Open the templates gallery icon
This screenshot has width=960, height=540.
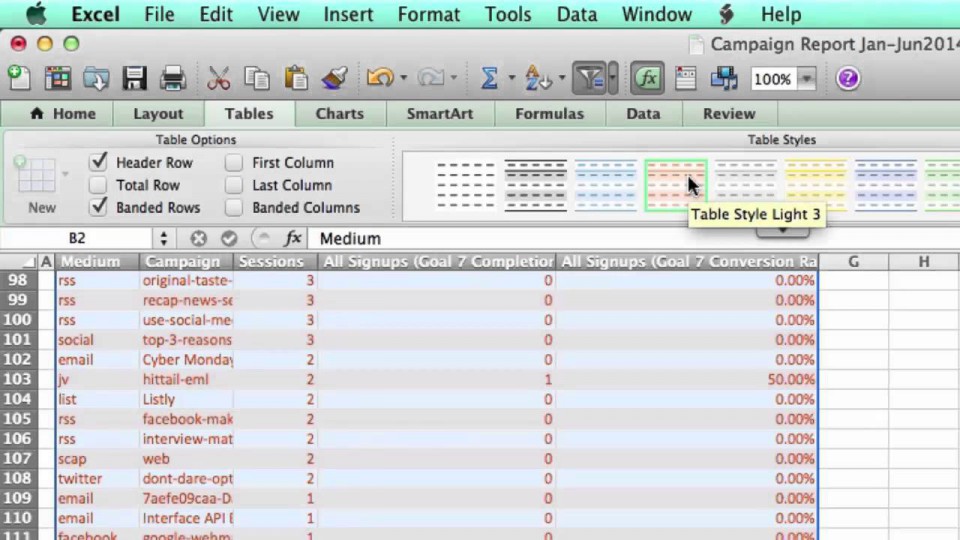click(58, 78)
